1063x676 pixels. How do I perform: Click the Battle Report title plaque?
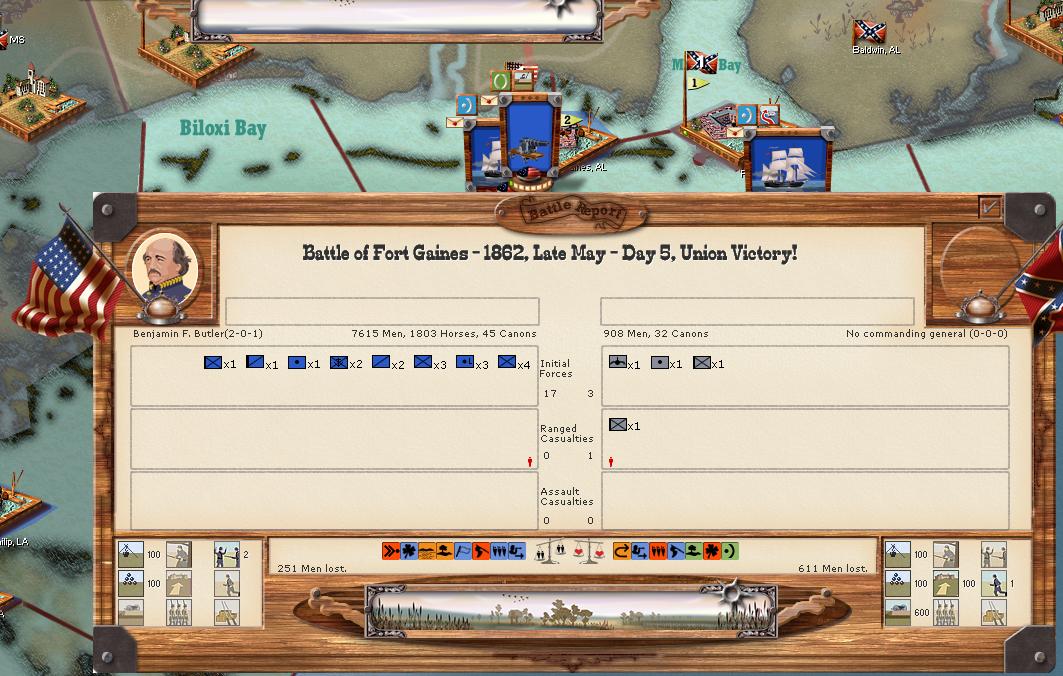coord(571,211)
